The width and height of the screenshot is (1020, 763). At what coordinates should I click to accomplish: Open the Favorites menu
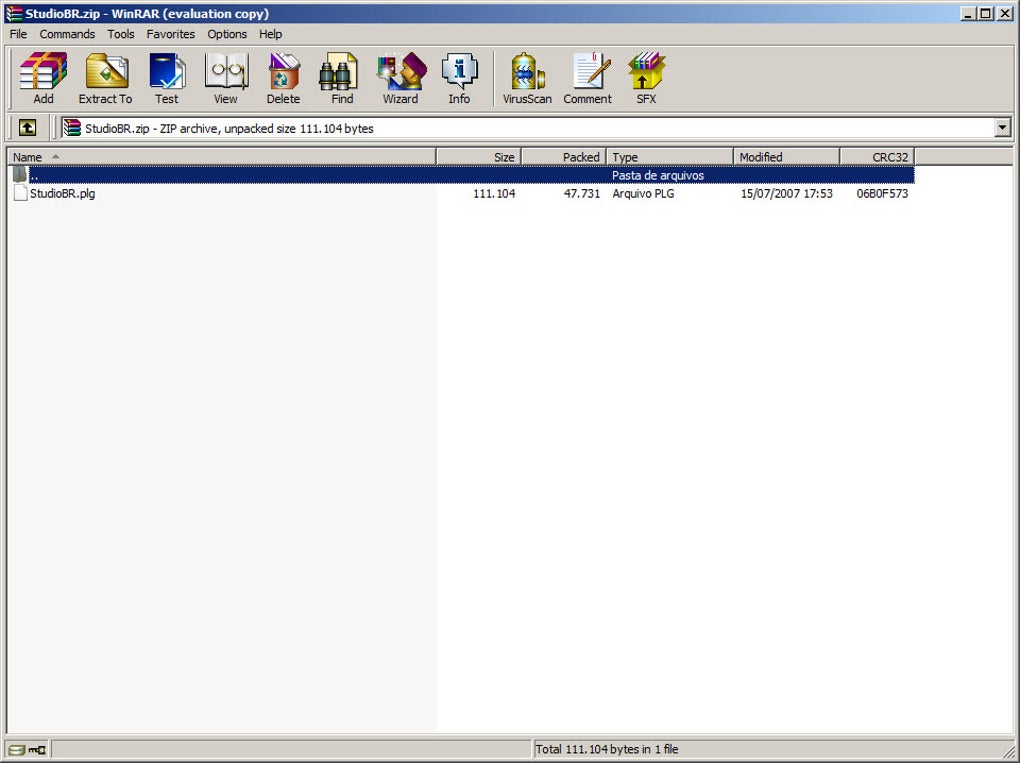tap(170, 34)
